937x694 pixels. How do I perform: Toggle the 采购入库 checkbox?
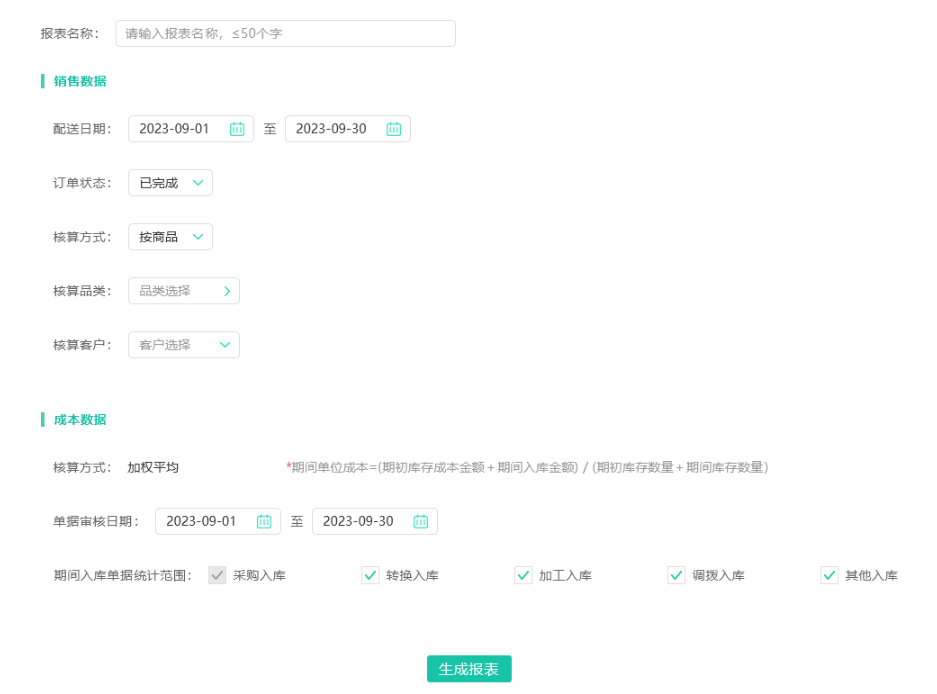pos(217,575)
